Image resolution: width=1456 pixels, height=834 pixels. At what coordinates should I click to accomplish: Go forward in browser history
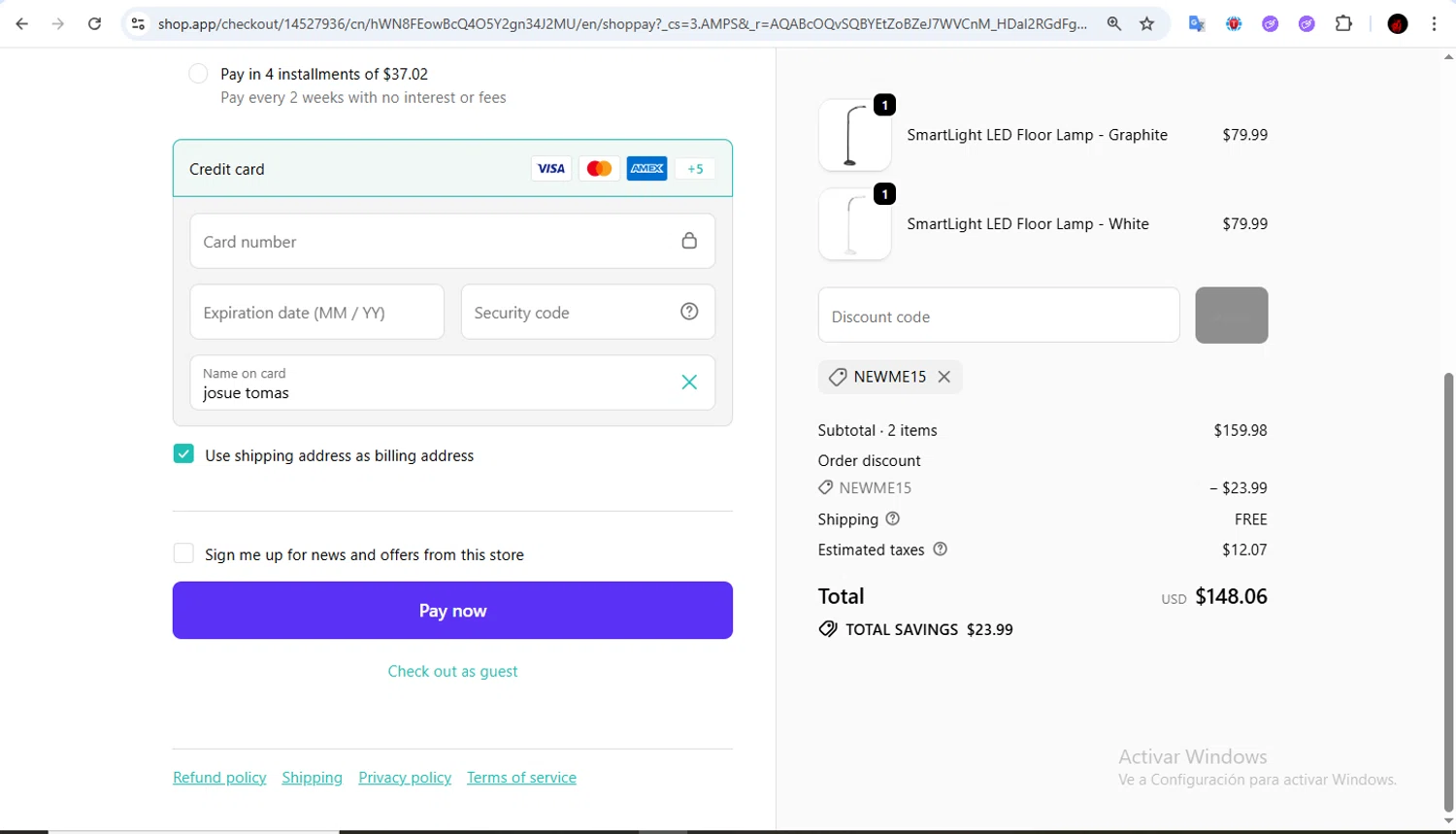click(x=58, y=24)
